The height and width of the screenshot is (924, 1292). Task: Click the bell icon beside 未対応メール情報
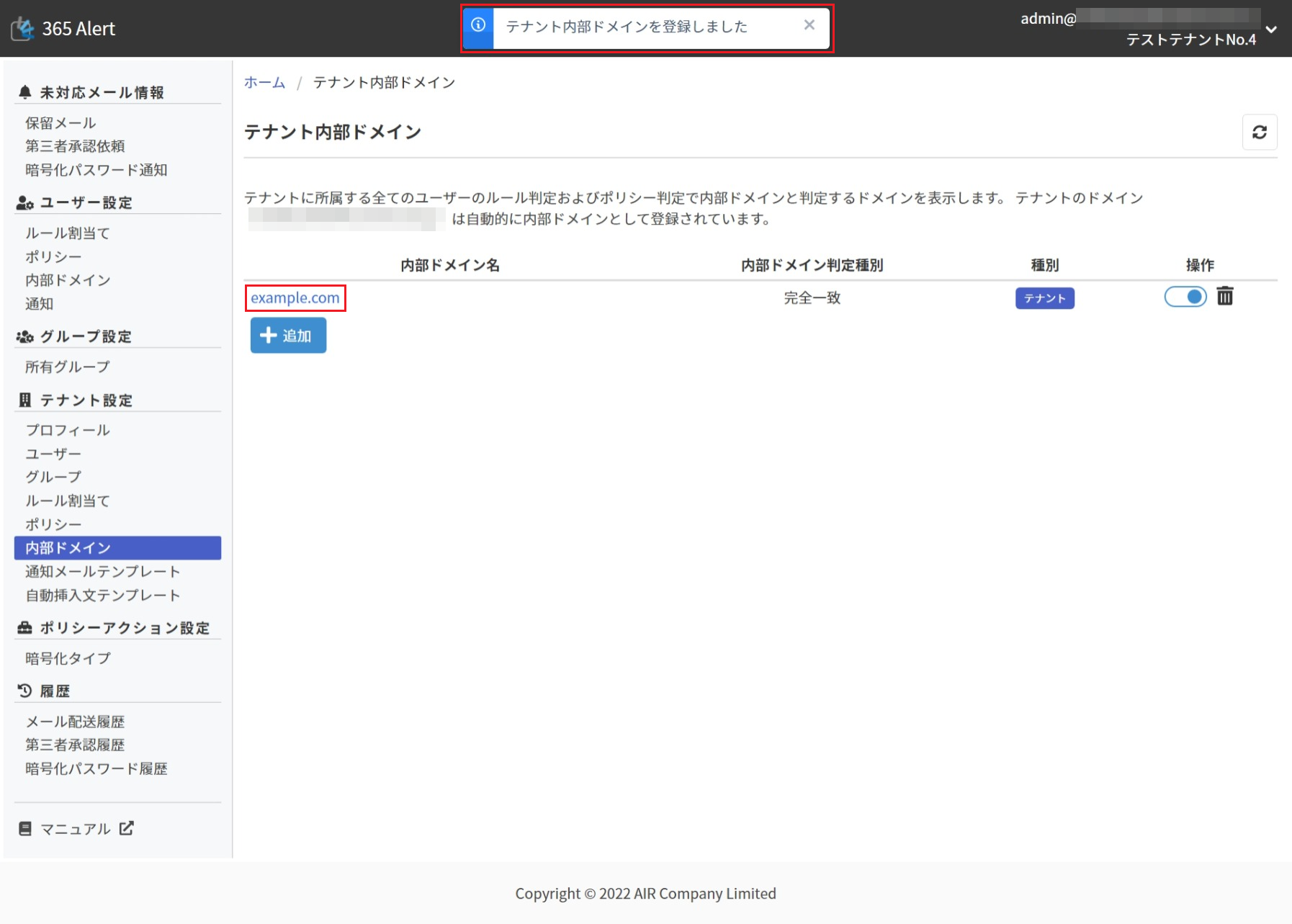[25, 92]
